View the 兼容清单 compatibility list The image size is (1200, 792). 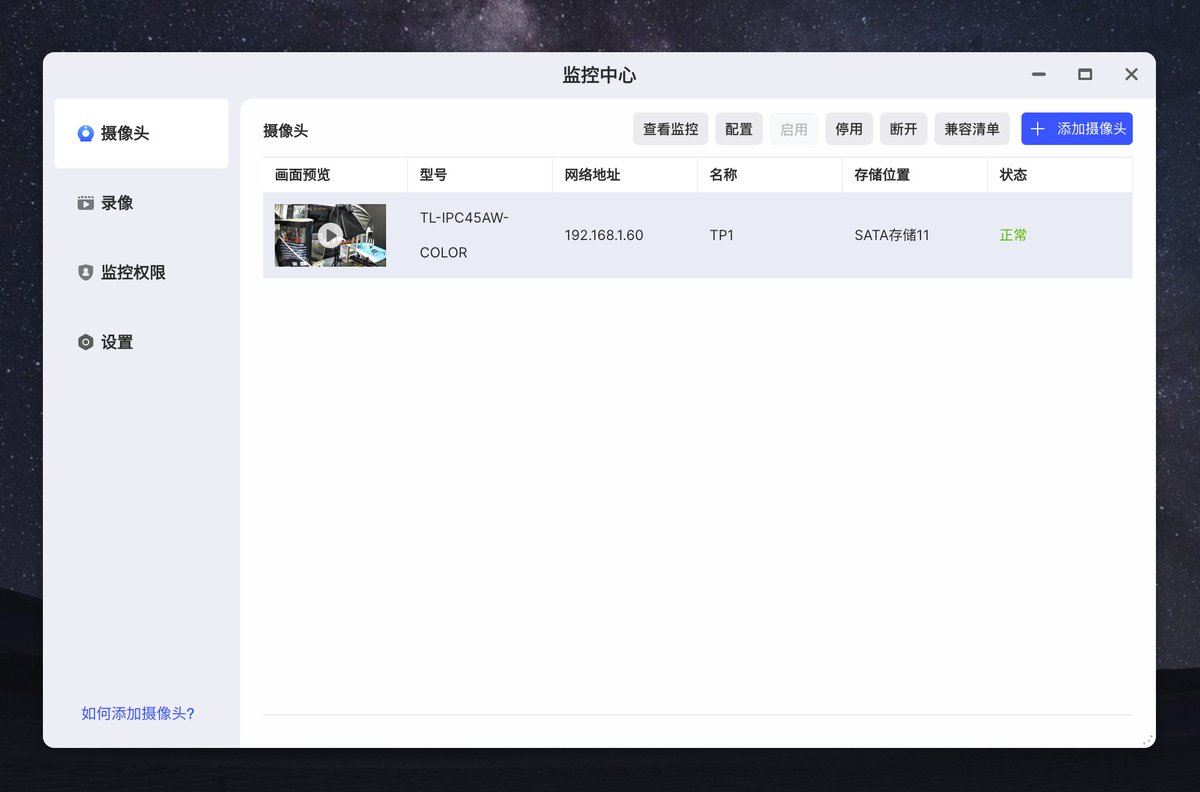(x=971, y=128)
